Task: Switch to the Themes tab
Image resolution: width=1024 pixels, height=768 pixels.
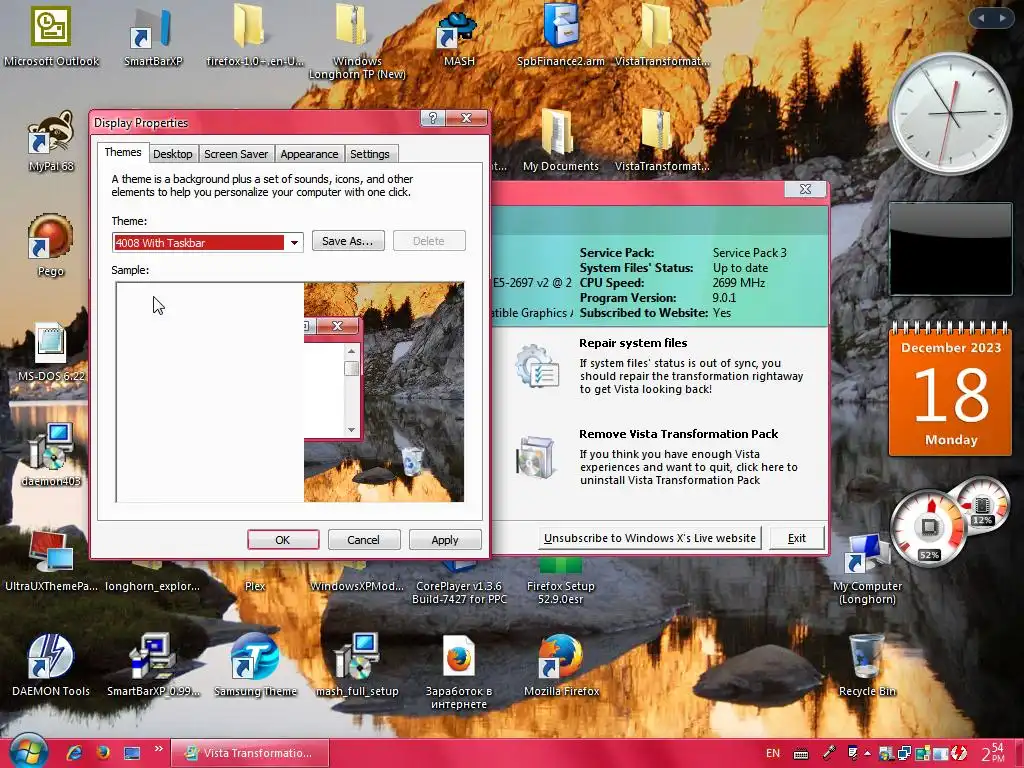Action: (x=123, y=152)
